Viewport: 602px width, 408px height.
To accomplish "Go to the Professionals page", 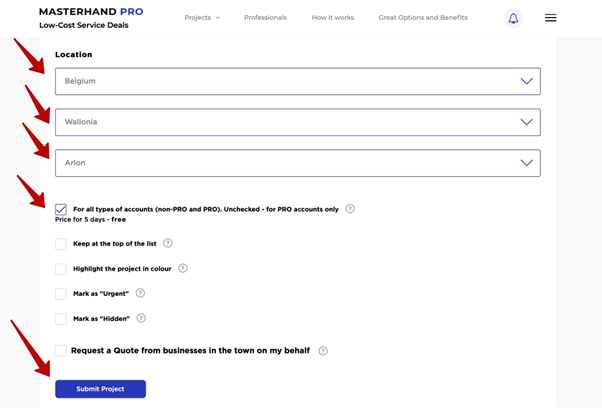I will tap(265, 18).
